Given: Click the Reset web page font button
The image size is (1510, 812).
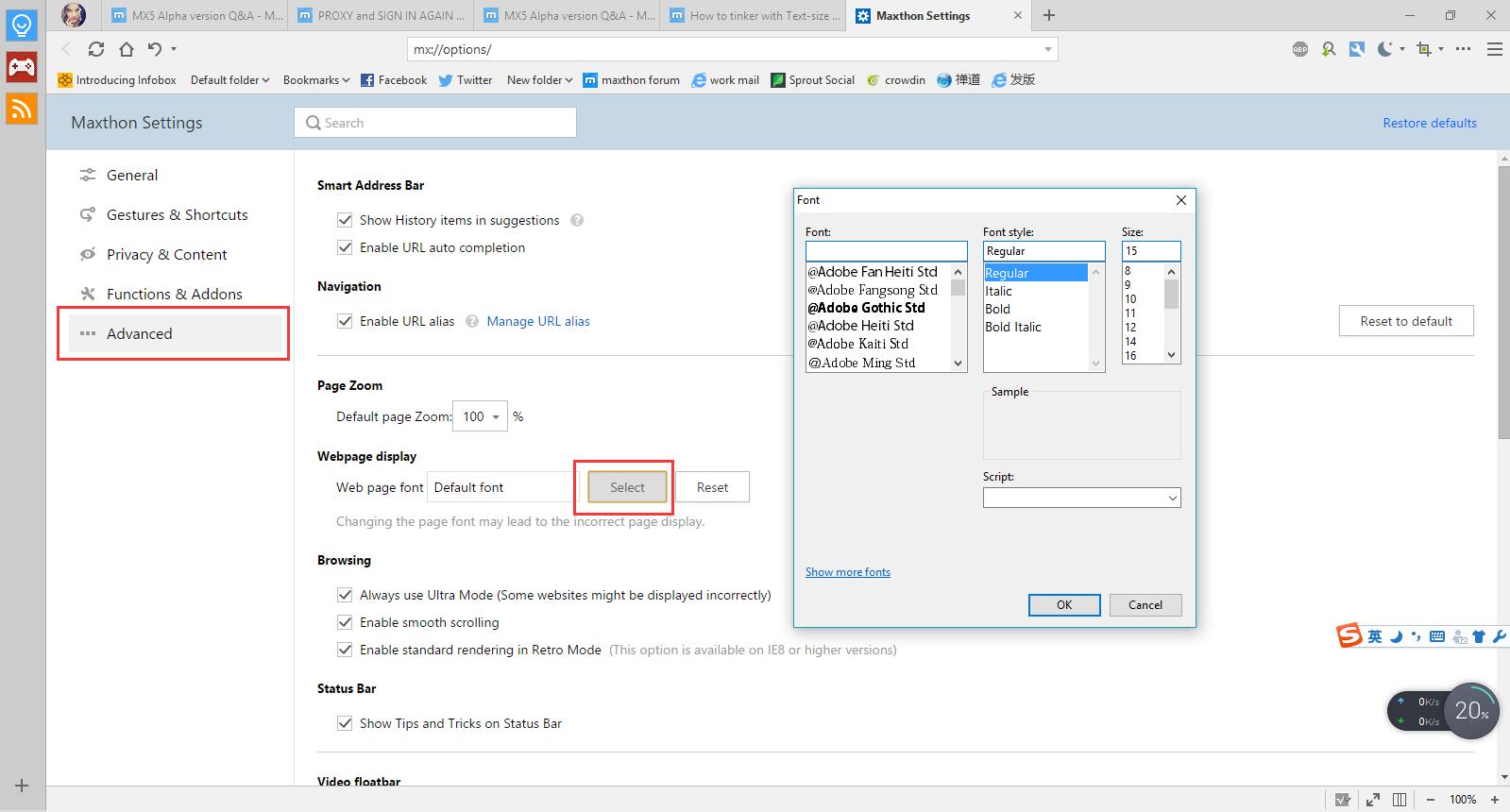Looking at the screenshot, I should [x=712, y=487].
